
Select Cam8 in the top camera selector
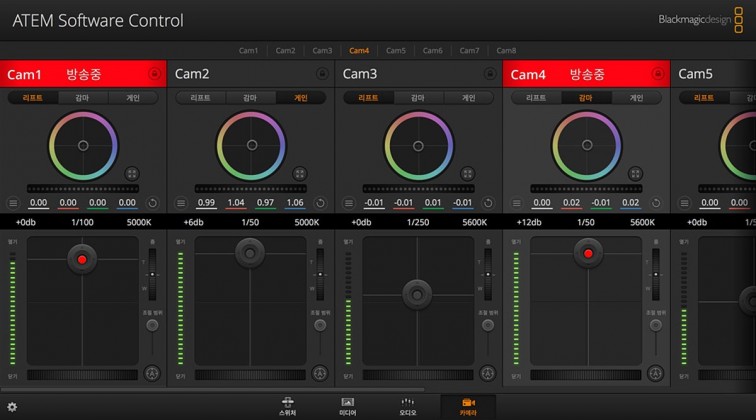tap(506, 50)
